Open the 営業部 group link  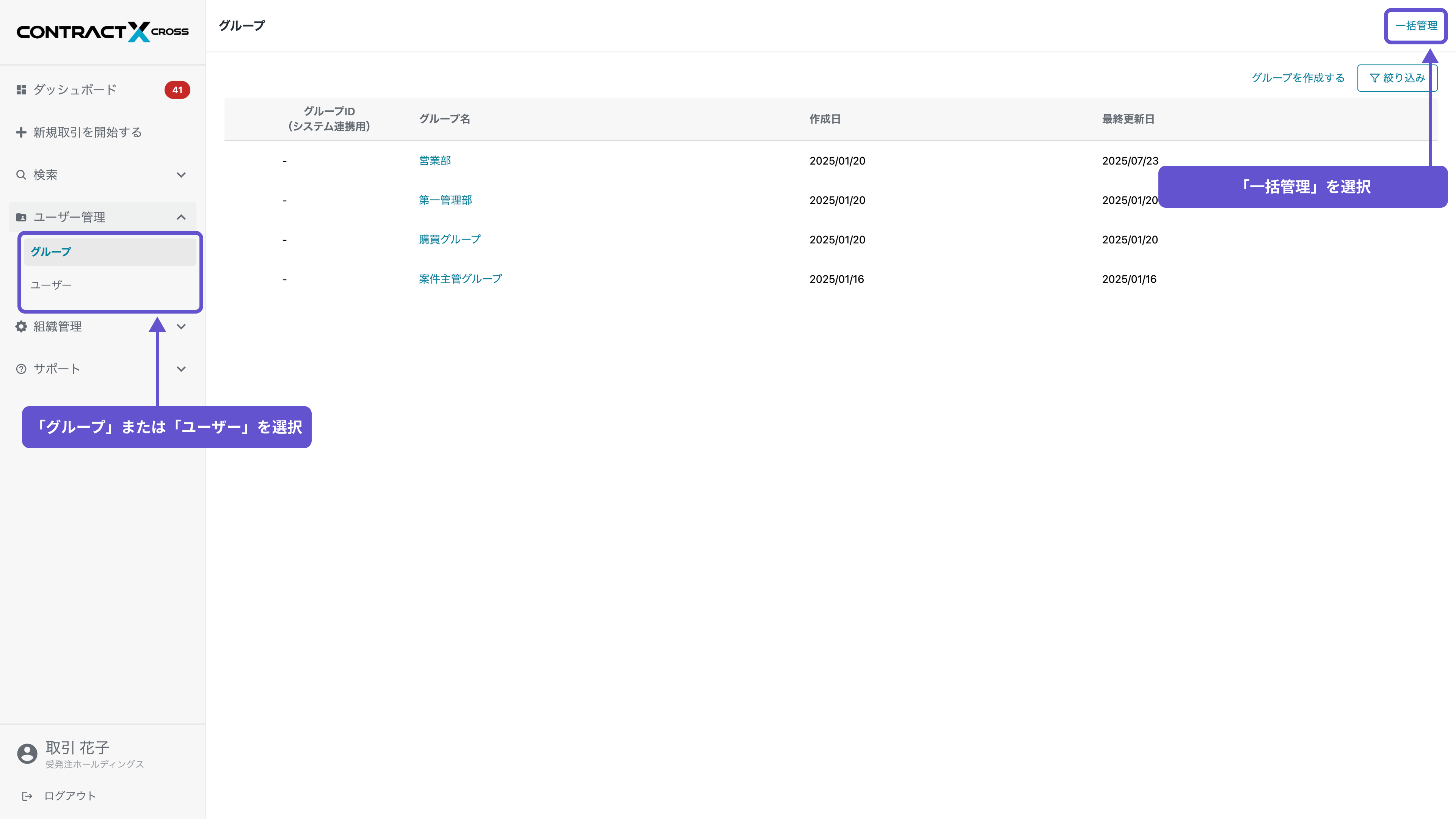point(435,161)
